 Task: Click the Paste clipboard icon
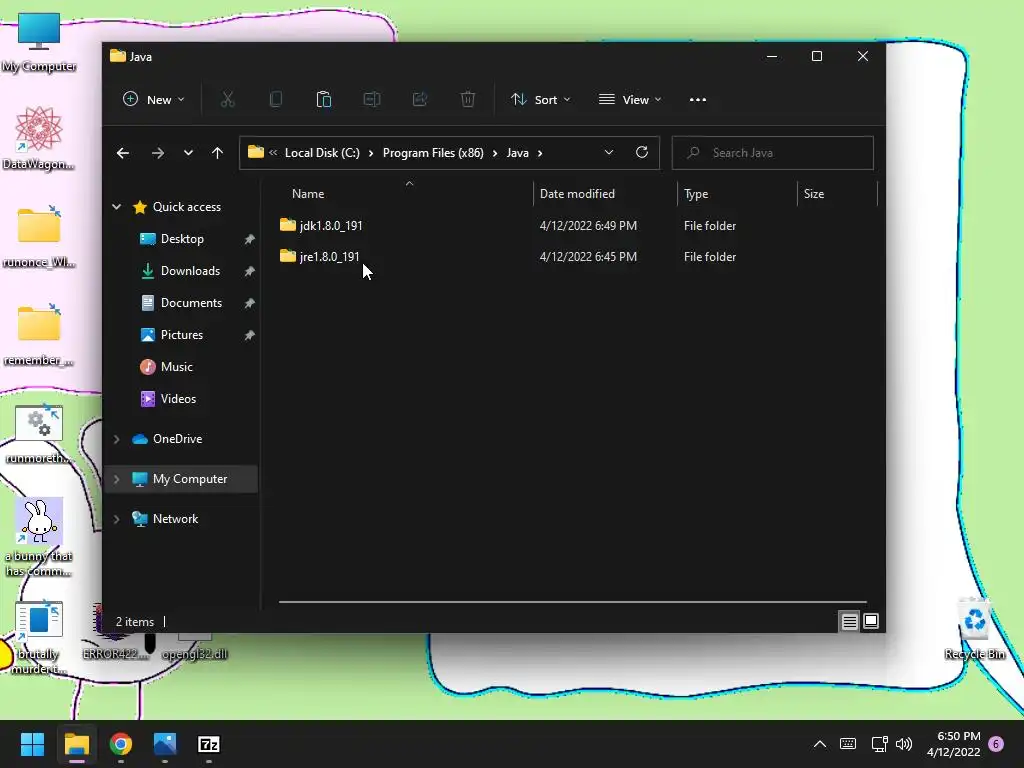click(x=324, y=99)
